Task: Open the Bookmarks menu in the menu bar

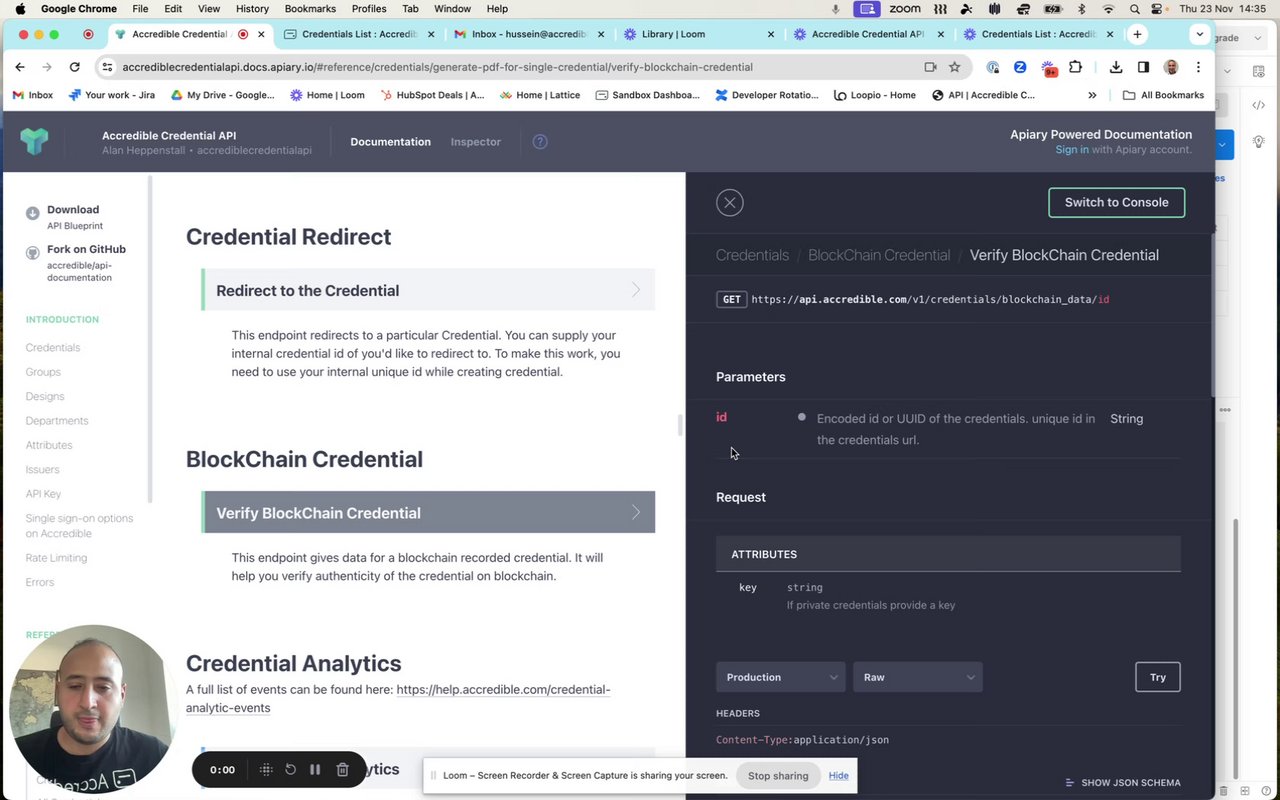Action: point(310,9)
